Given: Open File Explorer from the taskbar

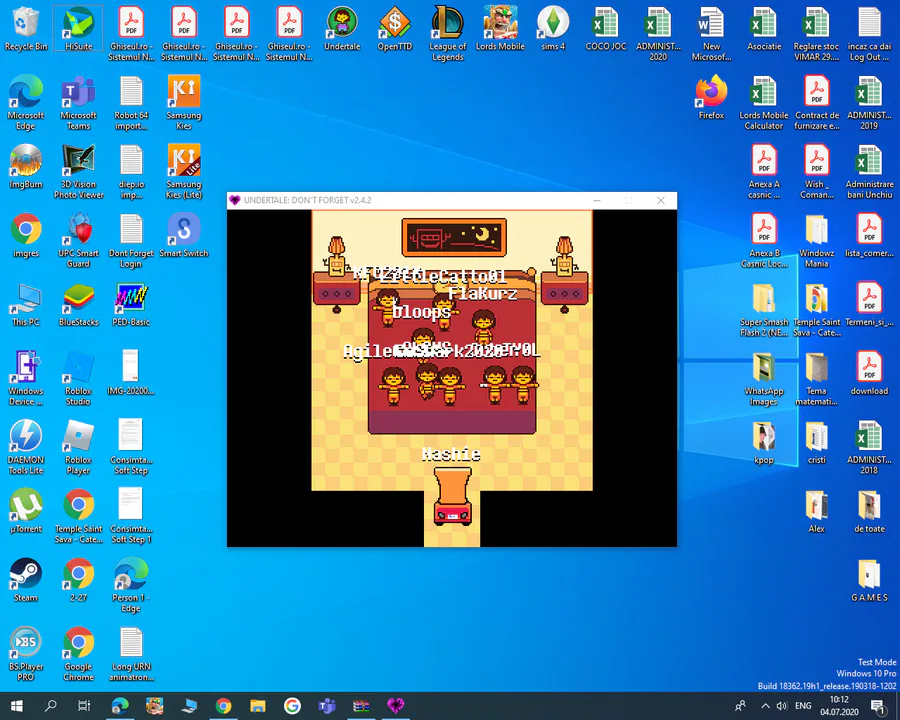Looking at the screenshot, I should coord(258,706).
